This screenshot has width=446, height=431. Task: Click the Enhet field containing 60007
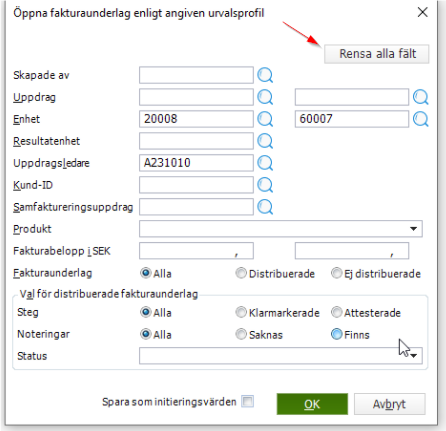point(352,119)
